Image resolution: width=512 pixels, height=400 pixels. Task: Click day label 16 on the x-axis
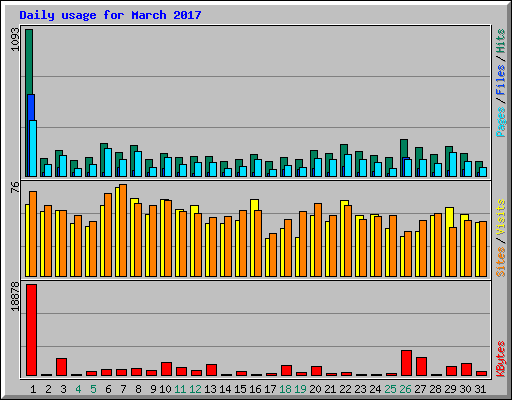pyautogui.click(x=255, y=389)
